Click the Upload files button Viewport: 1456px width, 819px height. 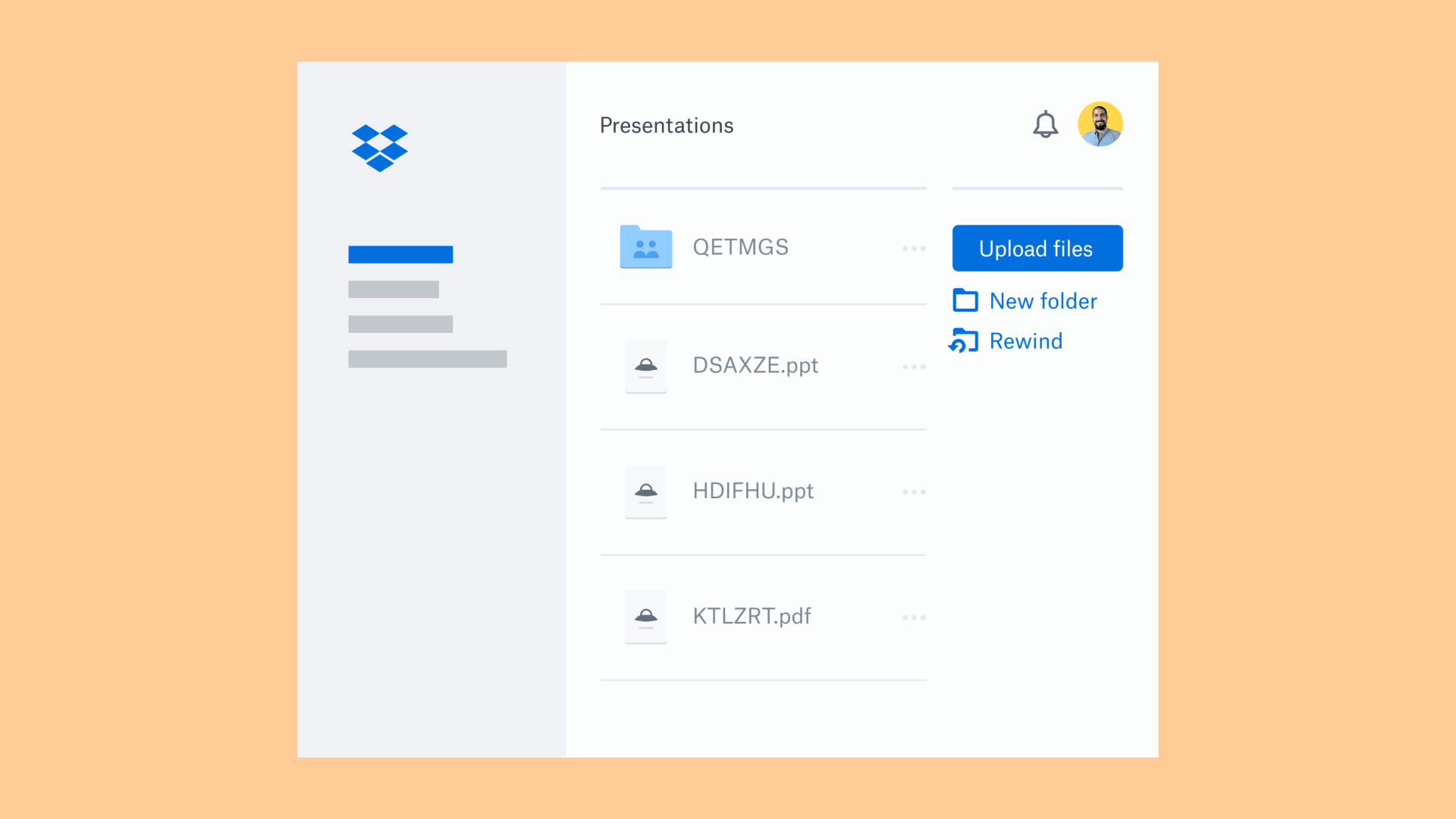click(x=1036, y=248)
